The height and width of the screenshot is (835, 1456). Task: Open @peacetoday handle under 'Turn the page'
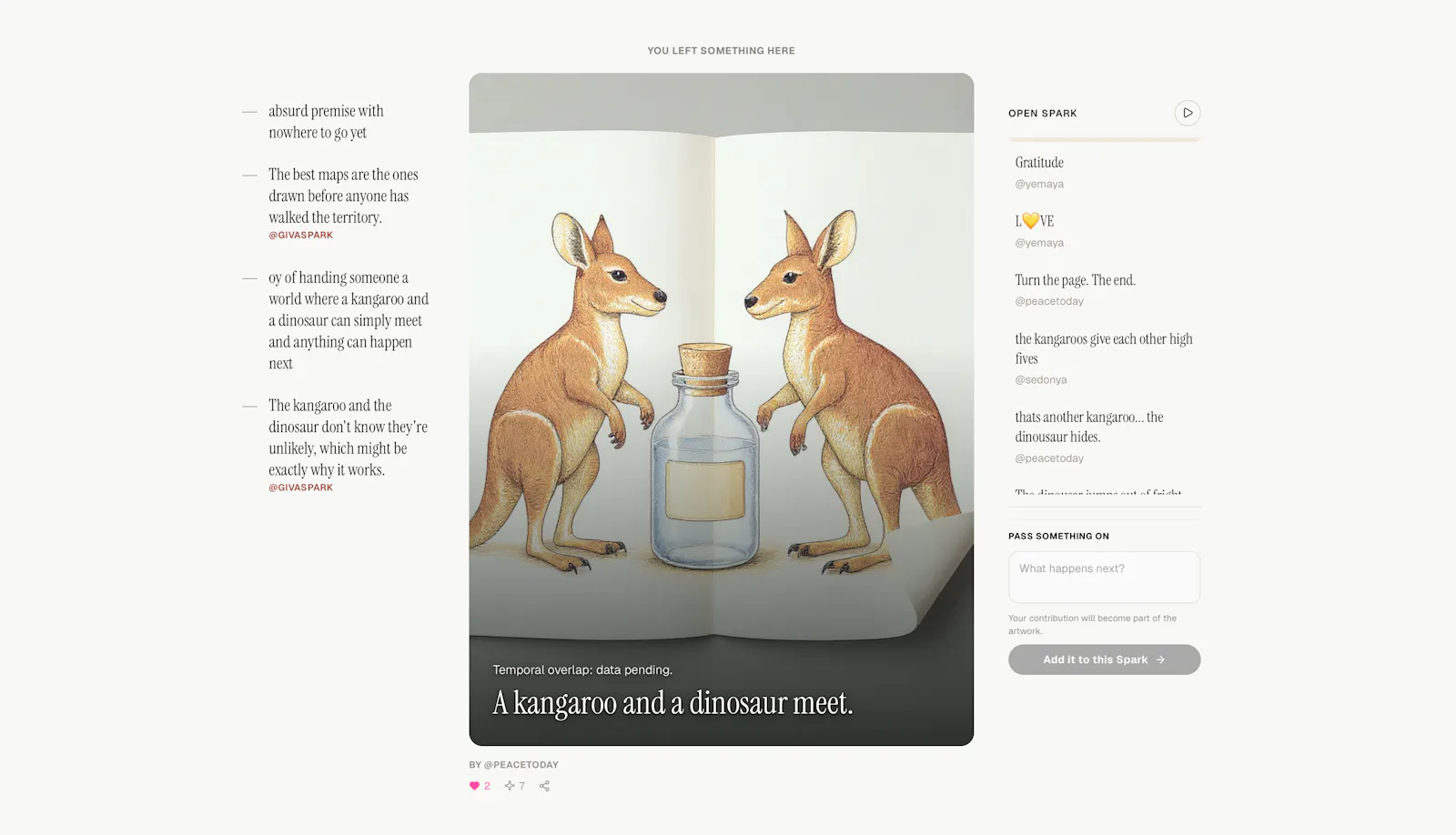(1049, 301)
